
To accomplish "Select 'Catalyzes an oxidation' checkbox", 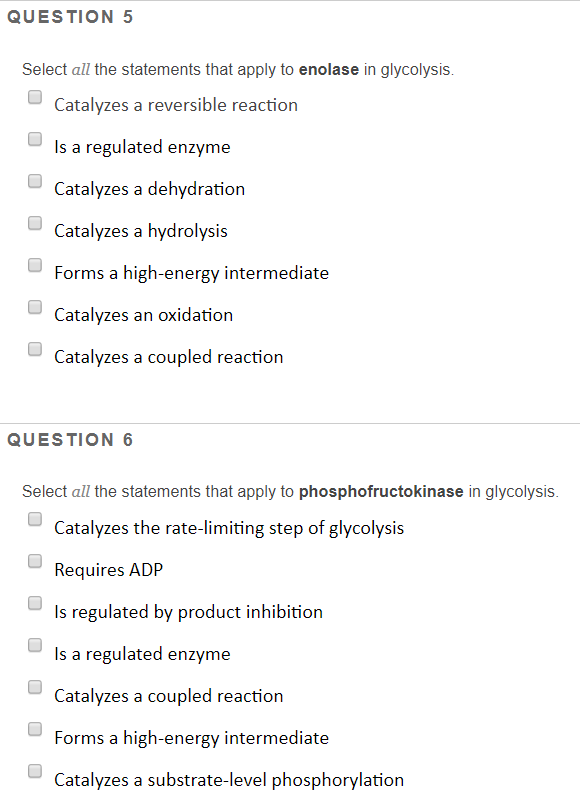I will point(35,307).
